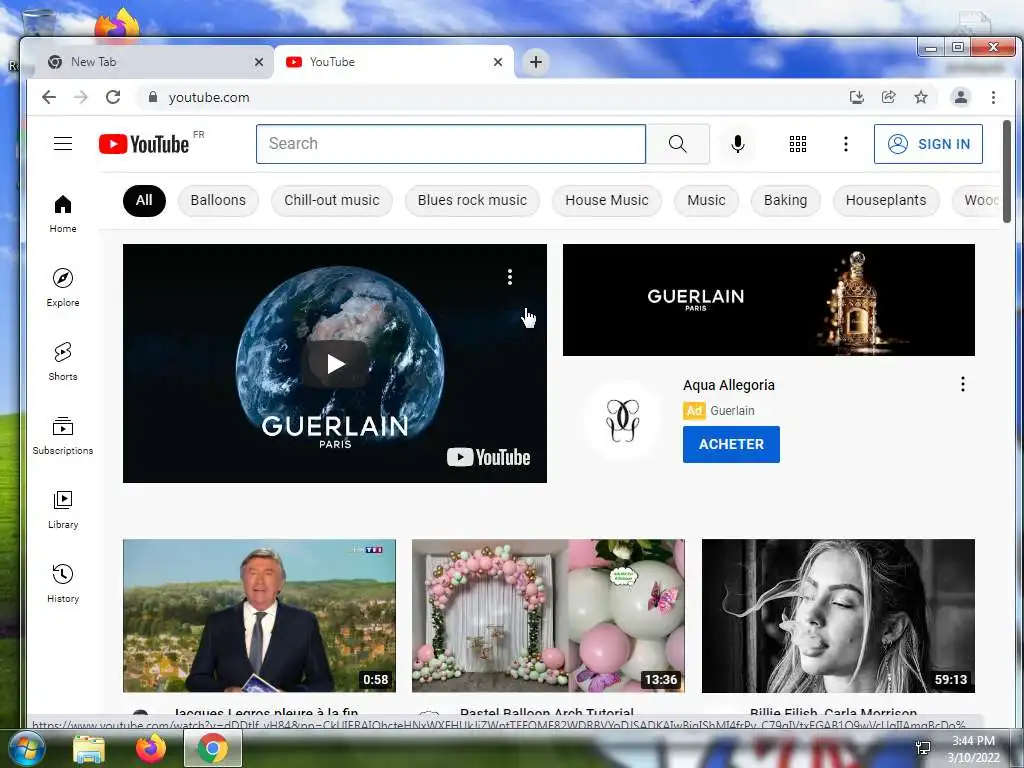Click the Chrome taskbar button
1024x768 pixels.
pos(212,749)
